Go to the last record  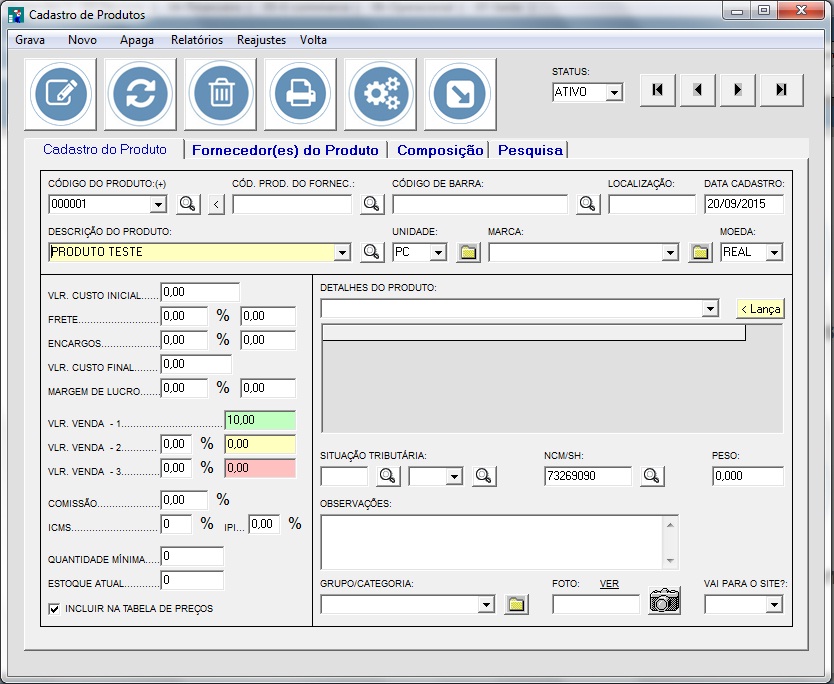click(x=781, y=90)
